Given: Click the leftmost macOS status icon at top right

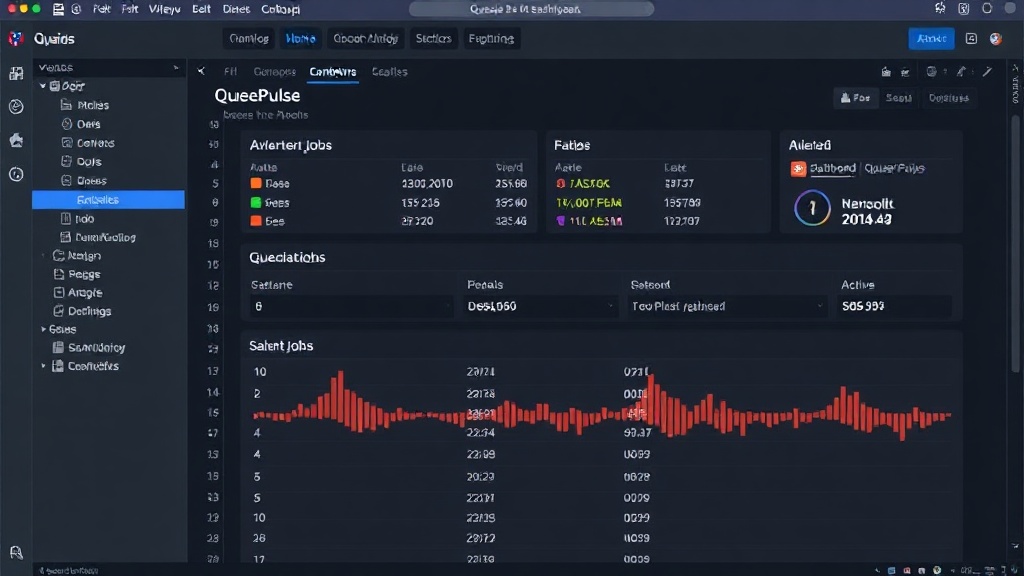Looking at the screenshot, I should tap(940, 8).
